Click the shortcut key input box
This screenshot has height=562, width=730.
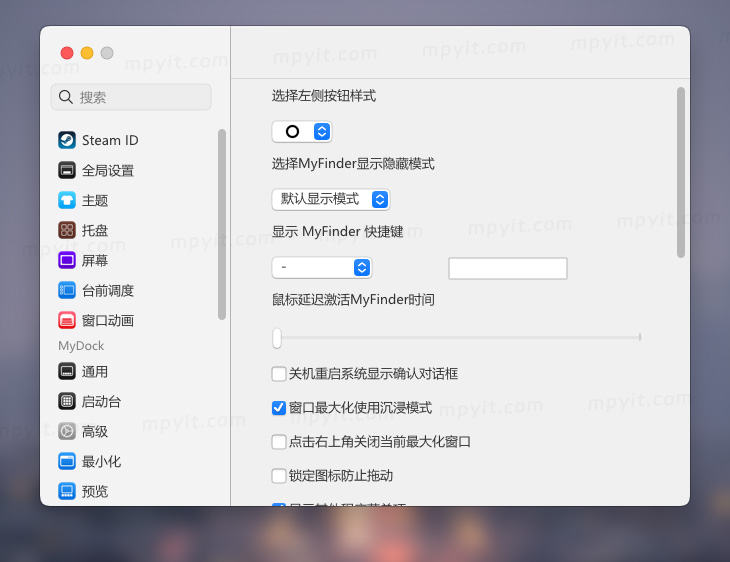tap(508, 269)
